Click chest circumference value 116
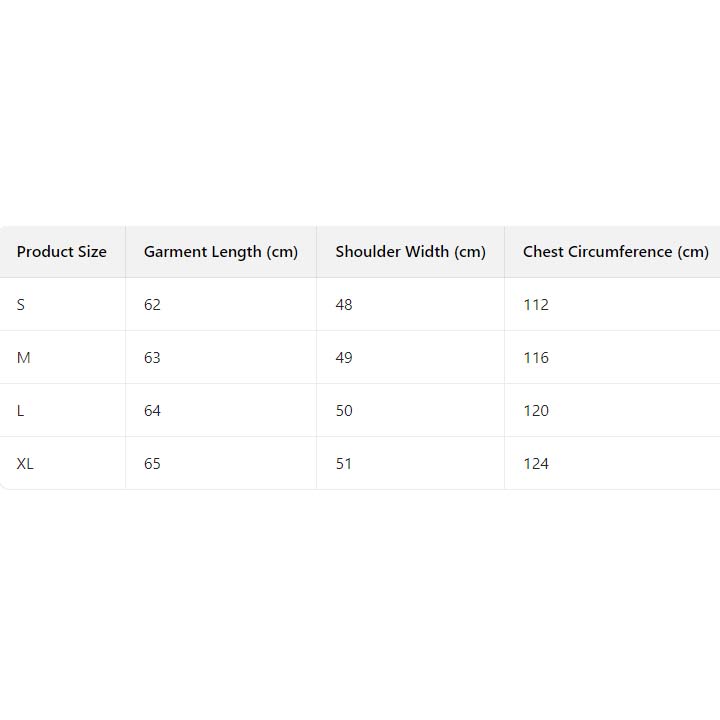Image resolution: width=720 pixels, height=720 pixels. [536, 358]
